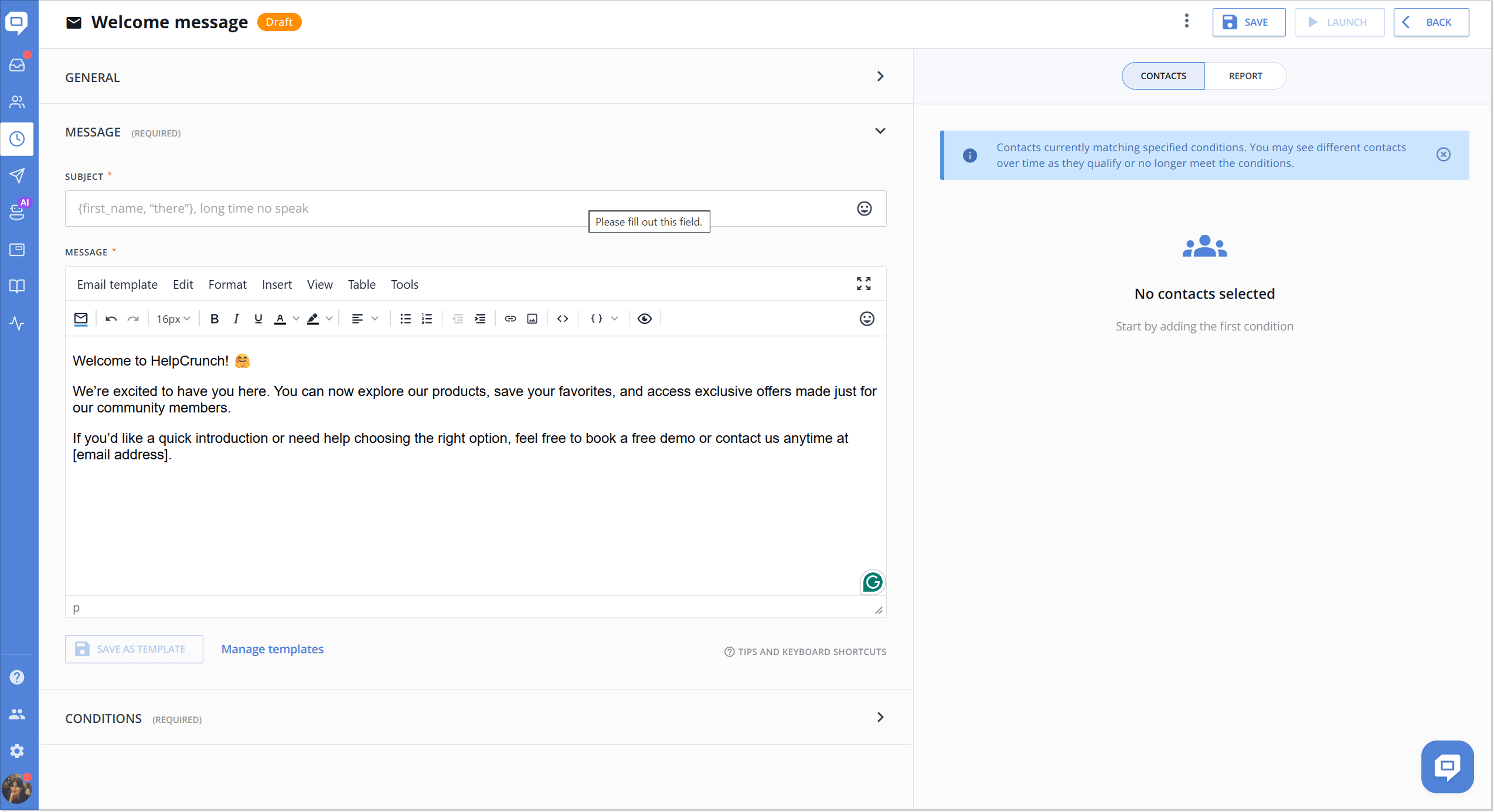Open the Contacts sidebar icon
This screenshot has width=1494, height=812.
[17, 102]
